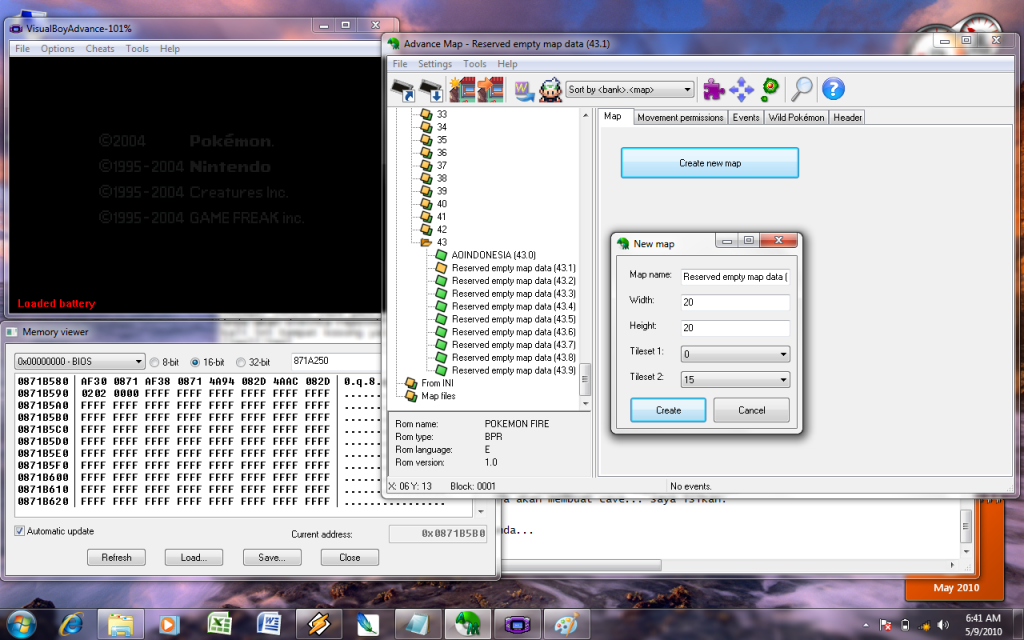Screen dimensions: 1024x640
Task: Open the Windows Start menu orb
Action: pos(22,624)
